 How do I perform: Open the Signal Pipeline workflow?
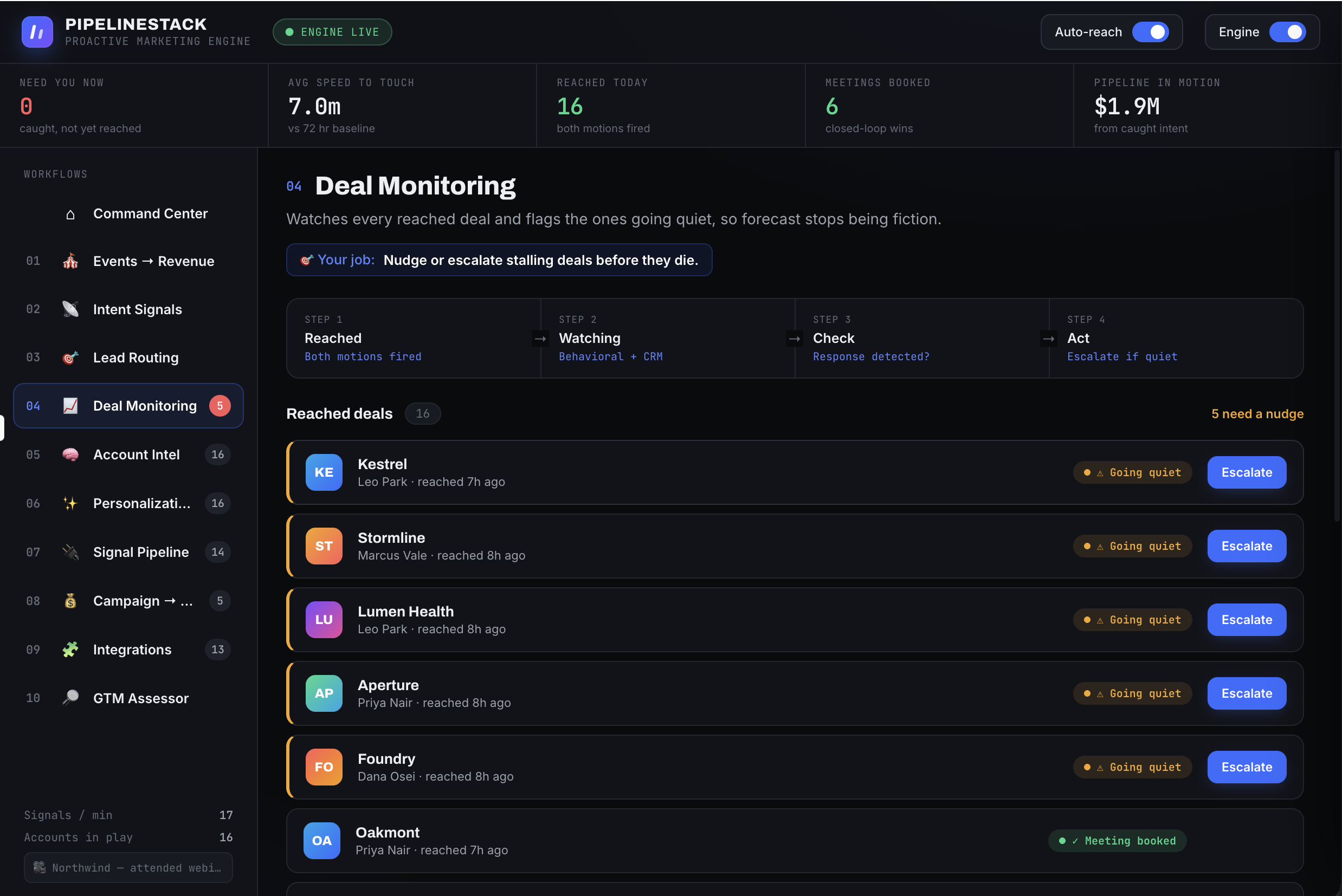click(x=128, y=552)
